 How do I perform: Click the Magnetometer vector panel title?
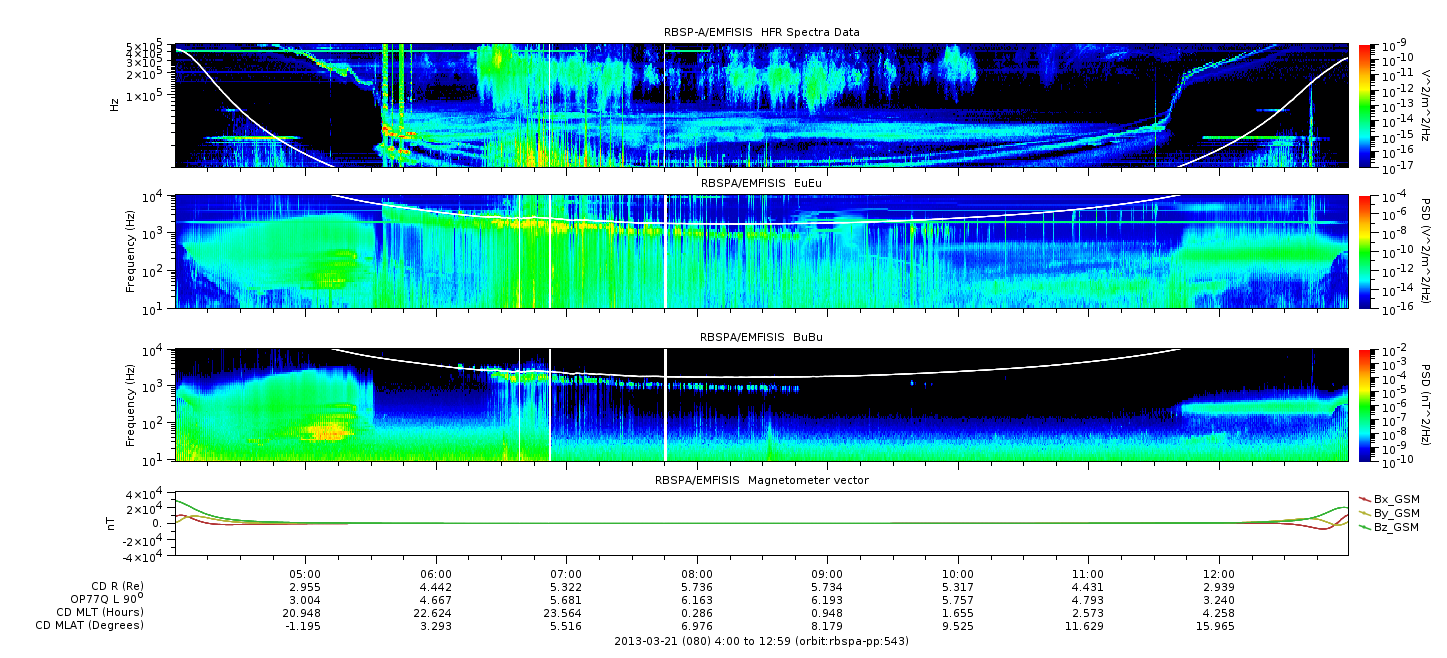coord(761,480)
